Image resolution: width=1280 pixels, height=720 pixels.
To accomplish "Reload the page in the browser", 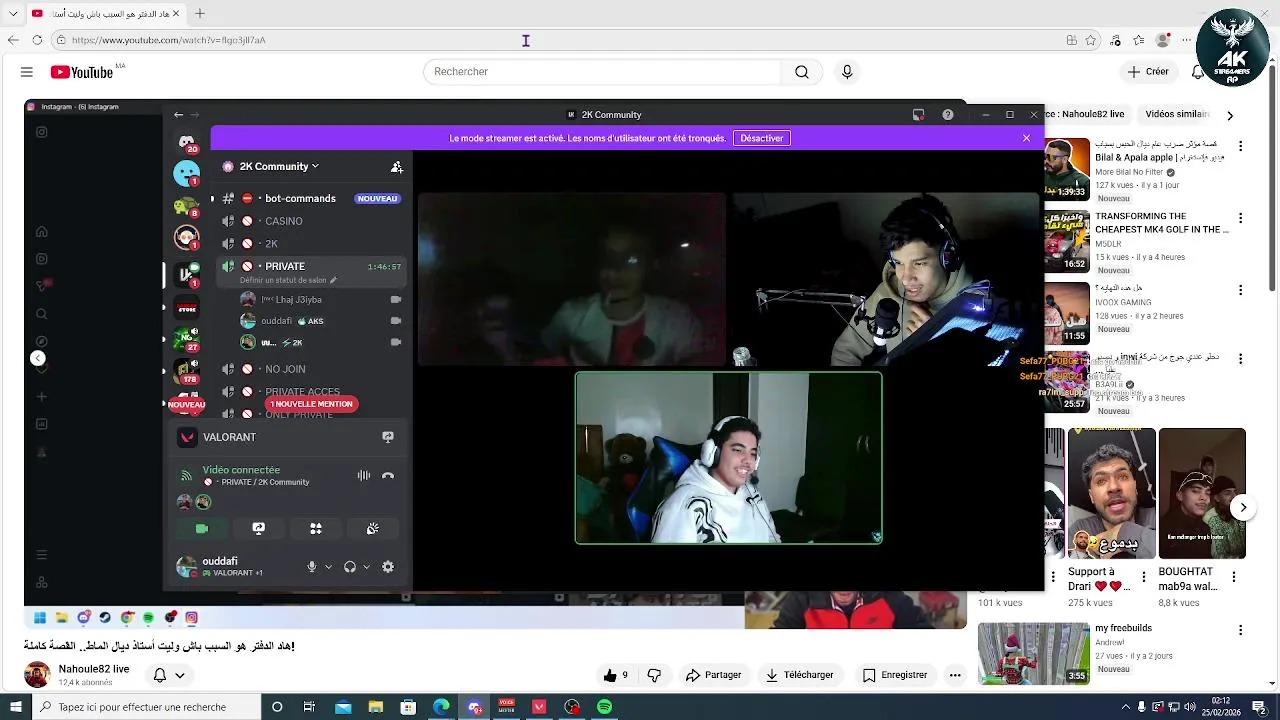I will (x=37, y=40).
